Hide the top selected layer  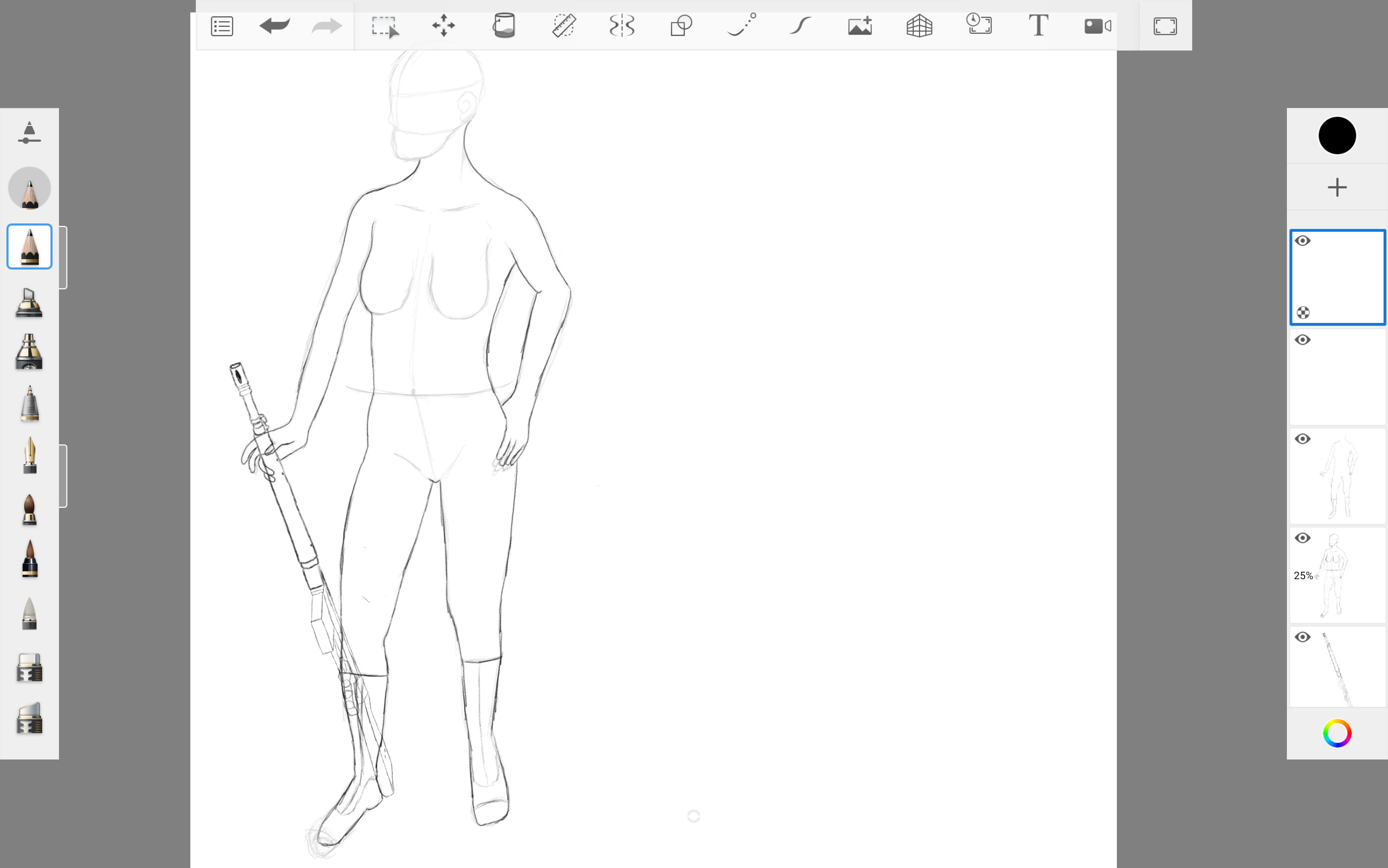[x=1302, y=241]
